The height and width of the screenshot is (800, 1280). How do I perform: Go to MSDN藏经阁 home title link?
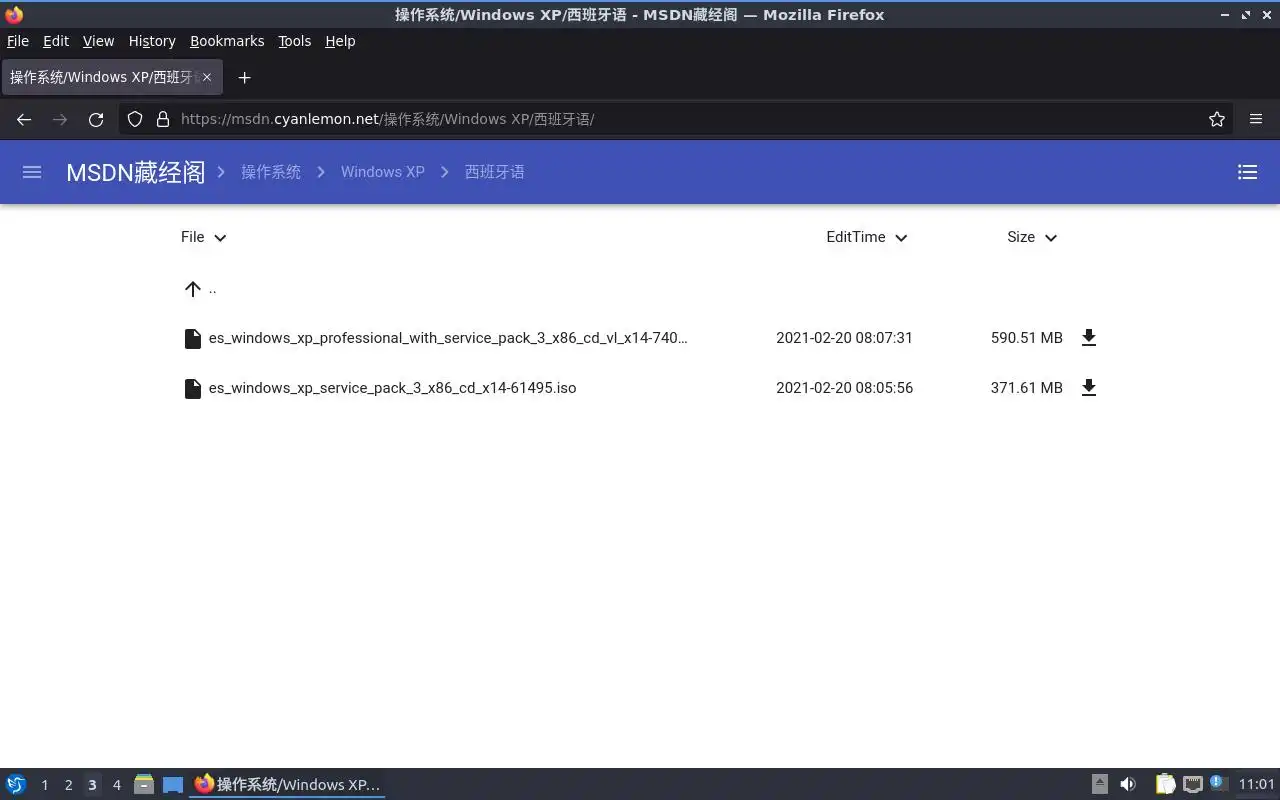pos(136,172)
